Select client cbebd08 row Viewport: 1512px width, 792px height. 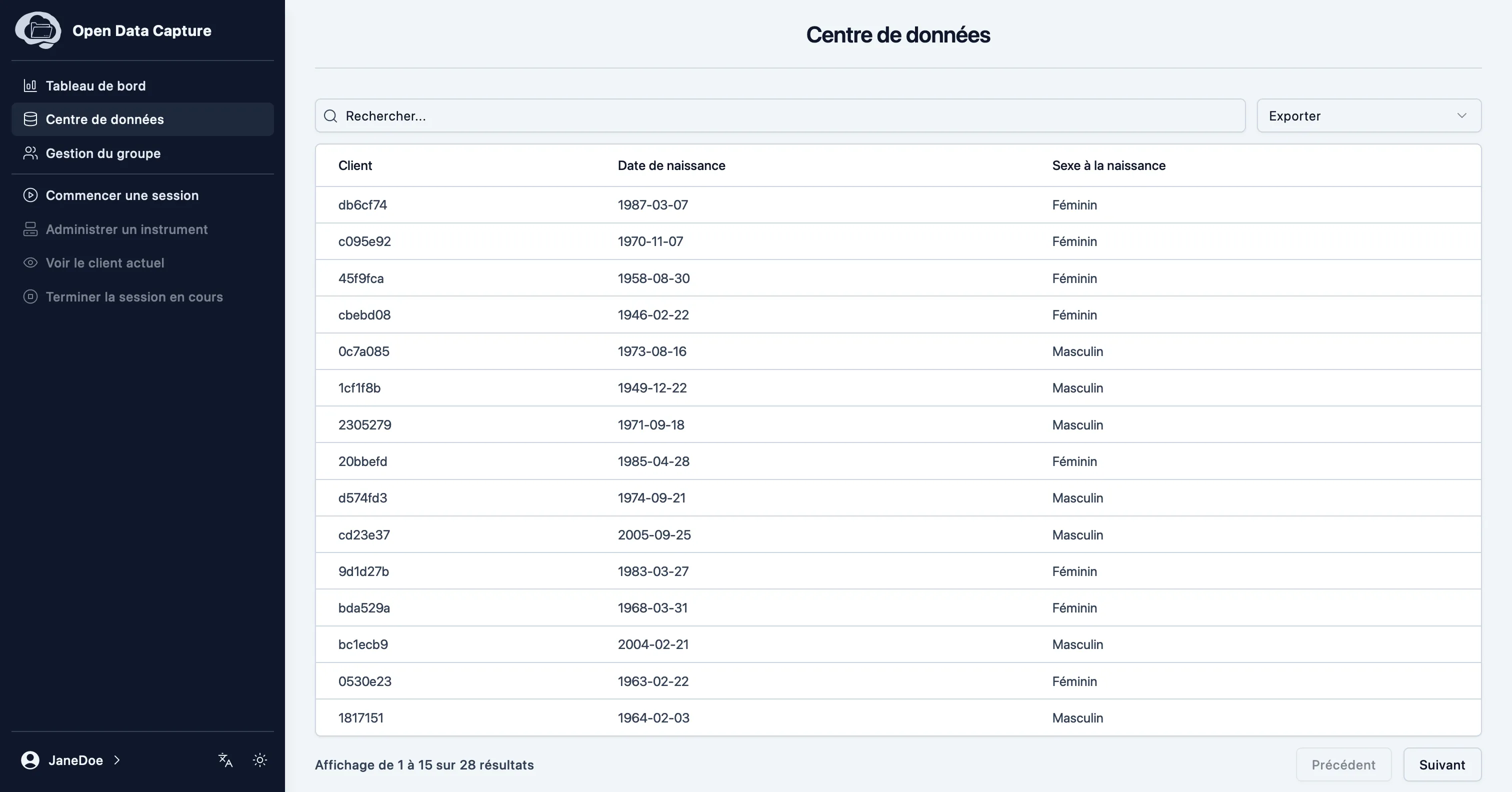(898, 314)
